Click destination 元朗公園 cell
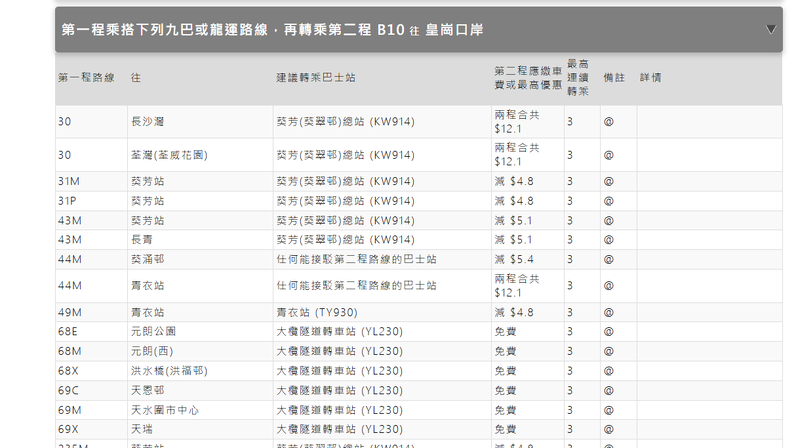Screen dimensions: 798x448 [x=153, y=331]
